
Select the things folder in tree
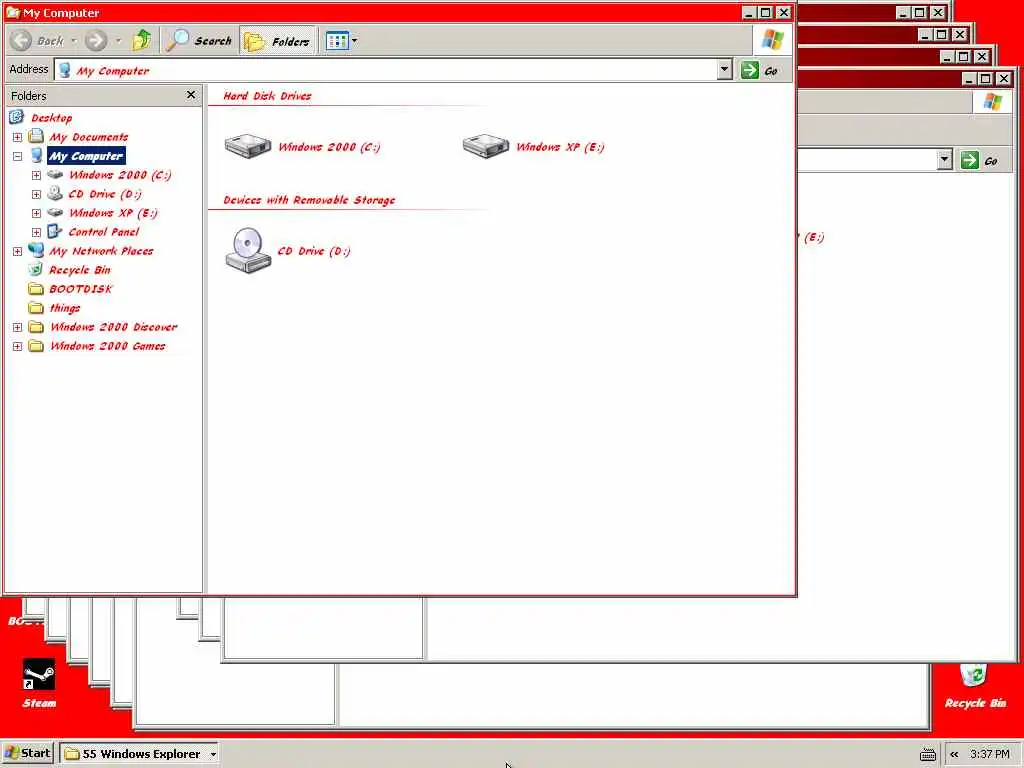click(65, 308)
